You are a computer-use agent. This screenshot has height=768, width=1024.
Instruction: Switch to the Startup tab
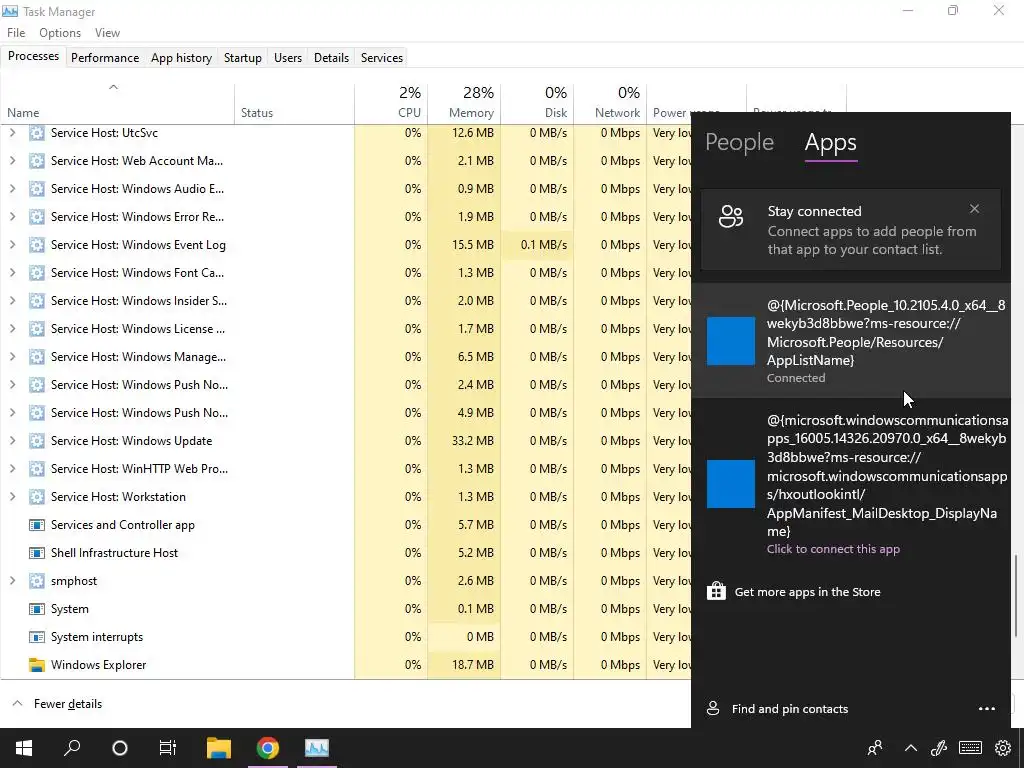pos(243,57)
